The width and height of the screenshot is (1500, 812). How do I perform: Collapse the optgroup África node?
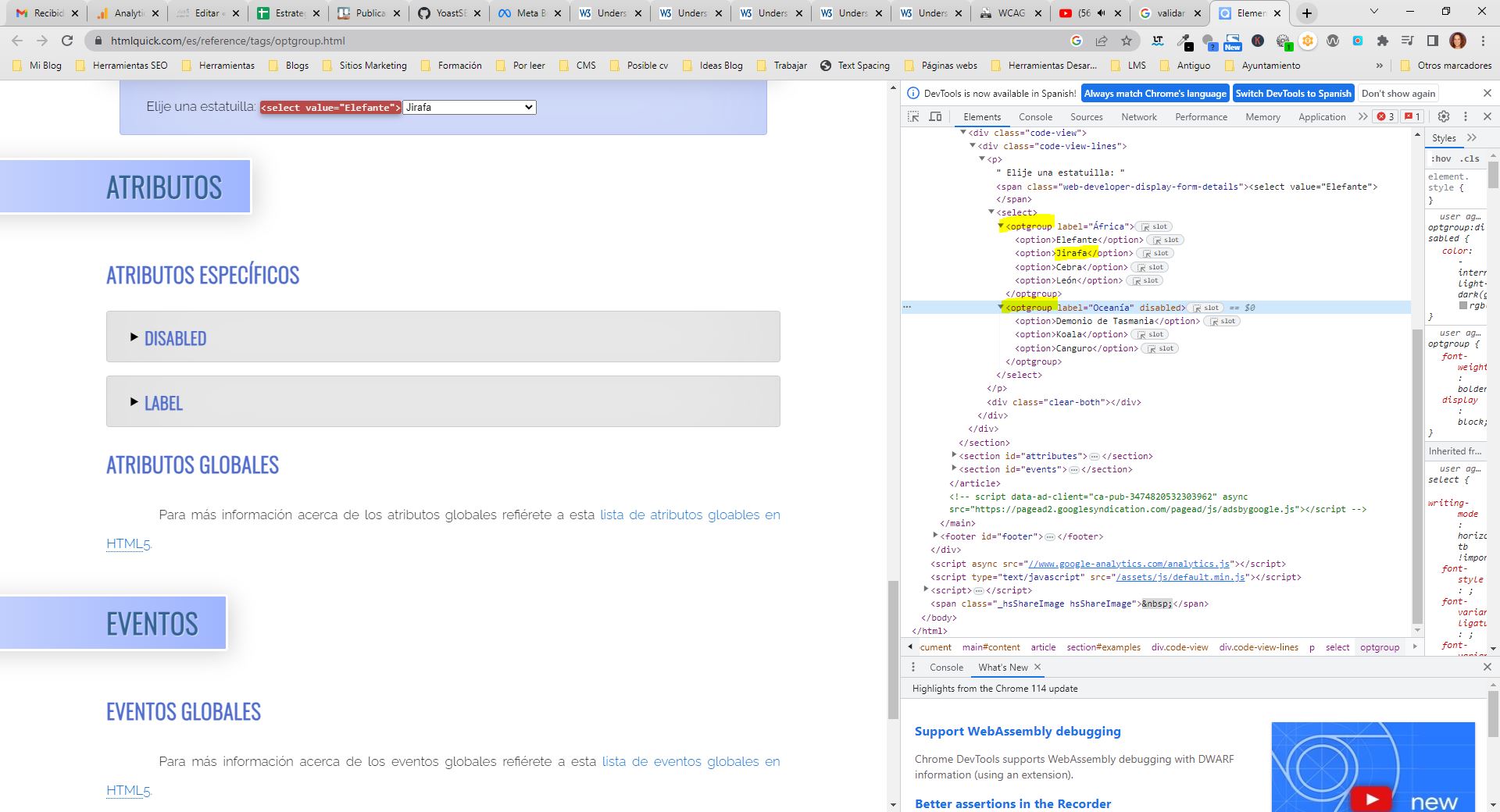point(1001,226)
